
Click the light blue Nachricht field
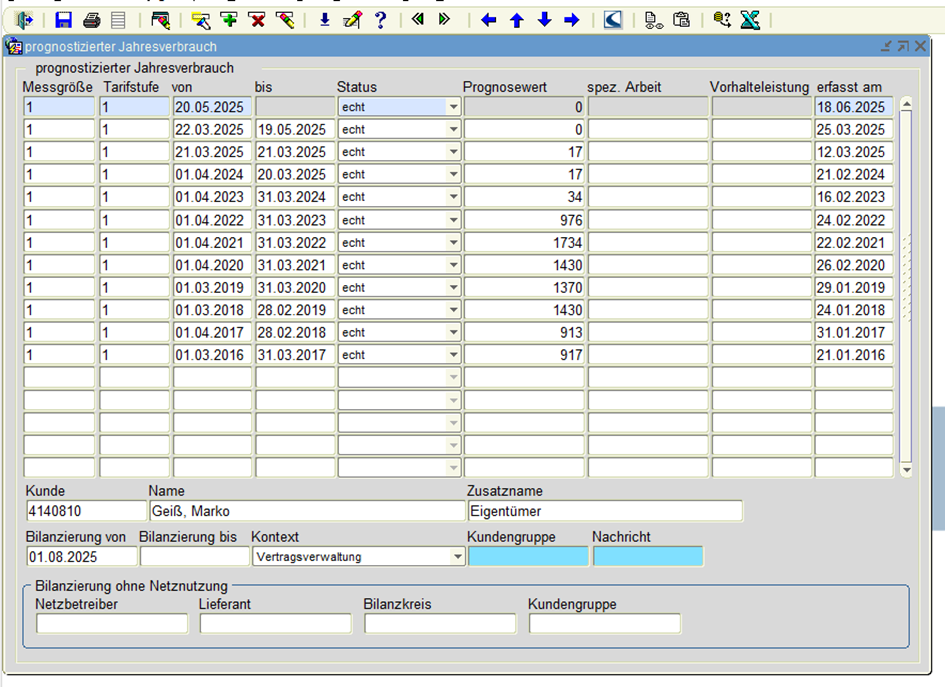point(647,556)
